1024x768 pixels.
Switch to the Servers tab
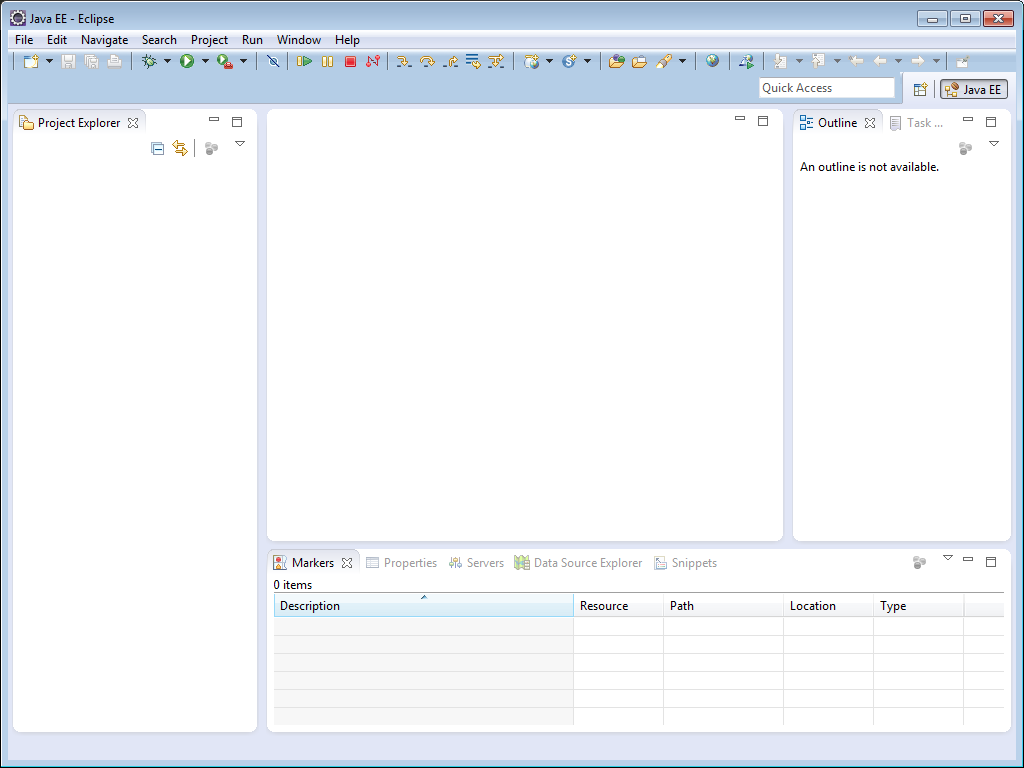[476, 563]
